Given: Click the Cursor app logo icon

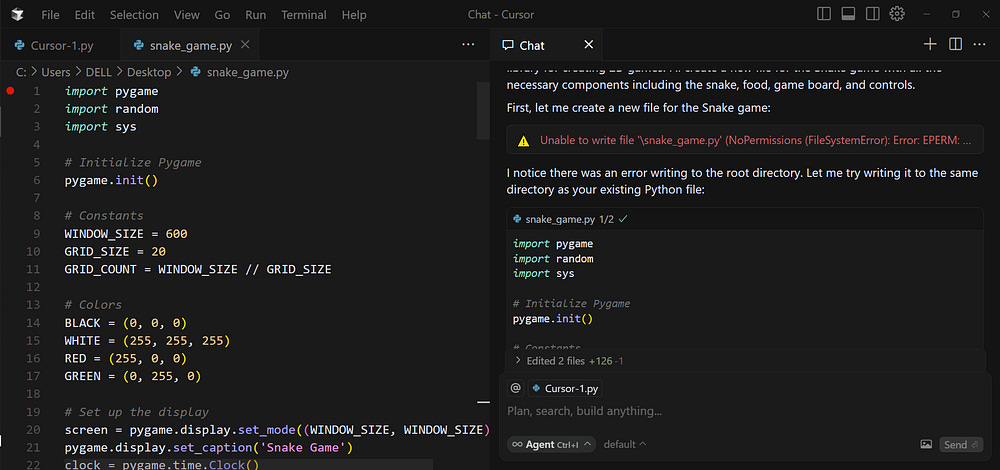Looking at the screenshot, I should (17, 15).
